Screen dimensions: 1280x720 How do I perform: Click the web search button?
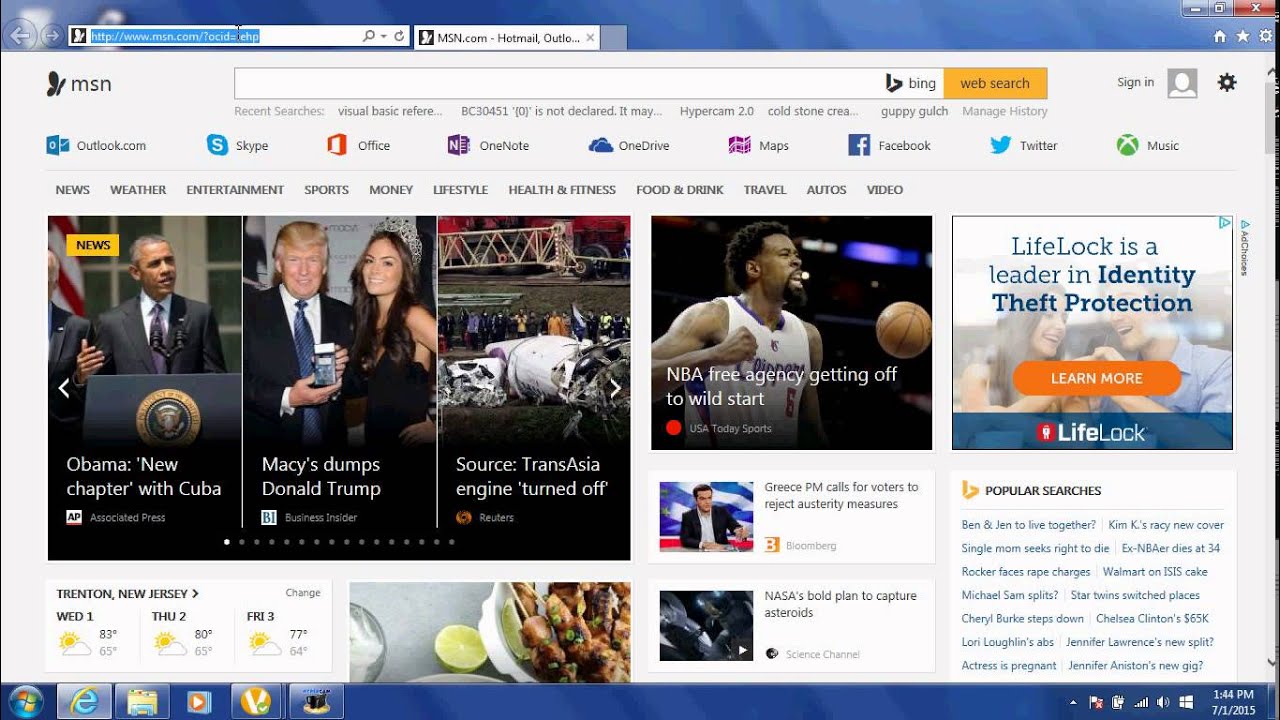[995, 83]
